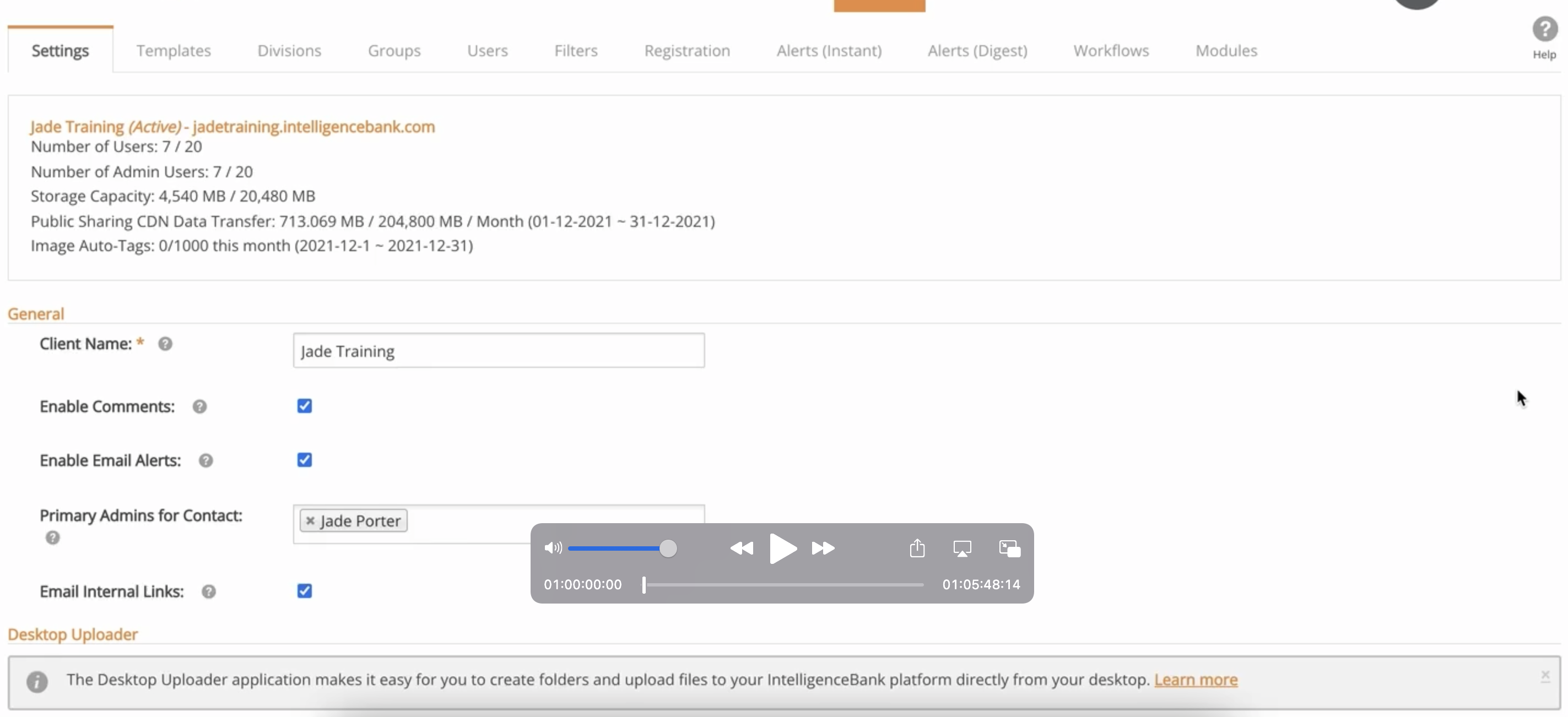Click the Client Name help tooltip icon
Viewport: 1568px width, 717px height.
point(165,344)
